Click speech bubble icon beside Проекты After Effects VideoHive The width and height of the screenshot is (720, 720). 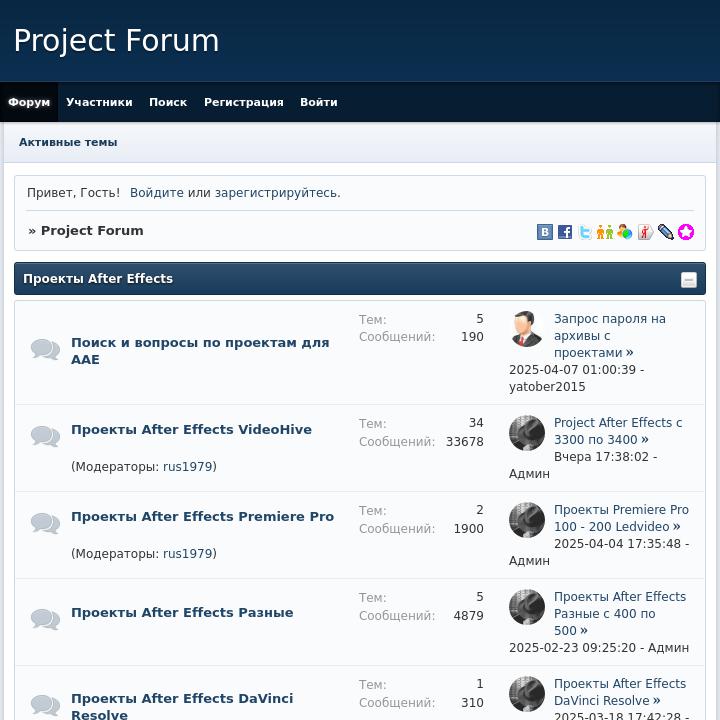coord(45,436)
